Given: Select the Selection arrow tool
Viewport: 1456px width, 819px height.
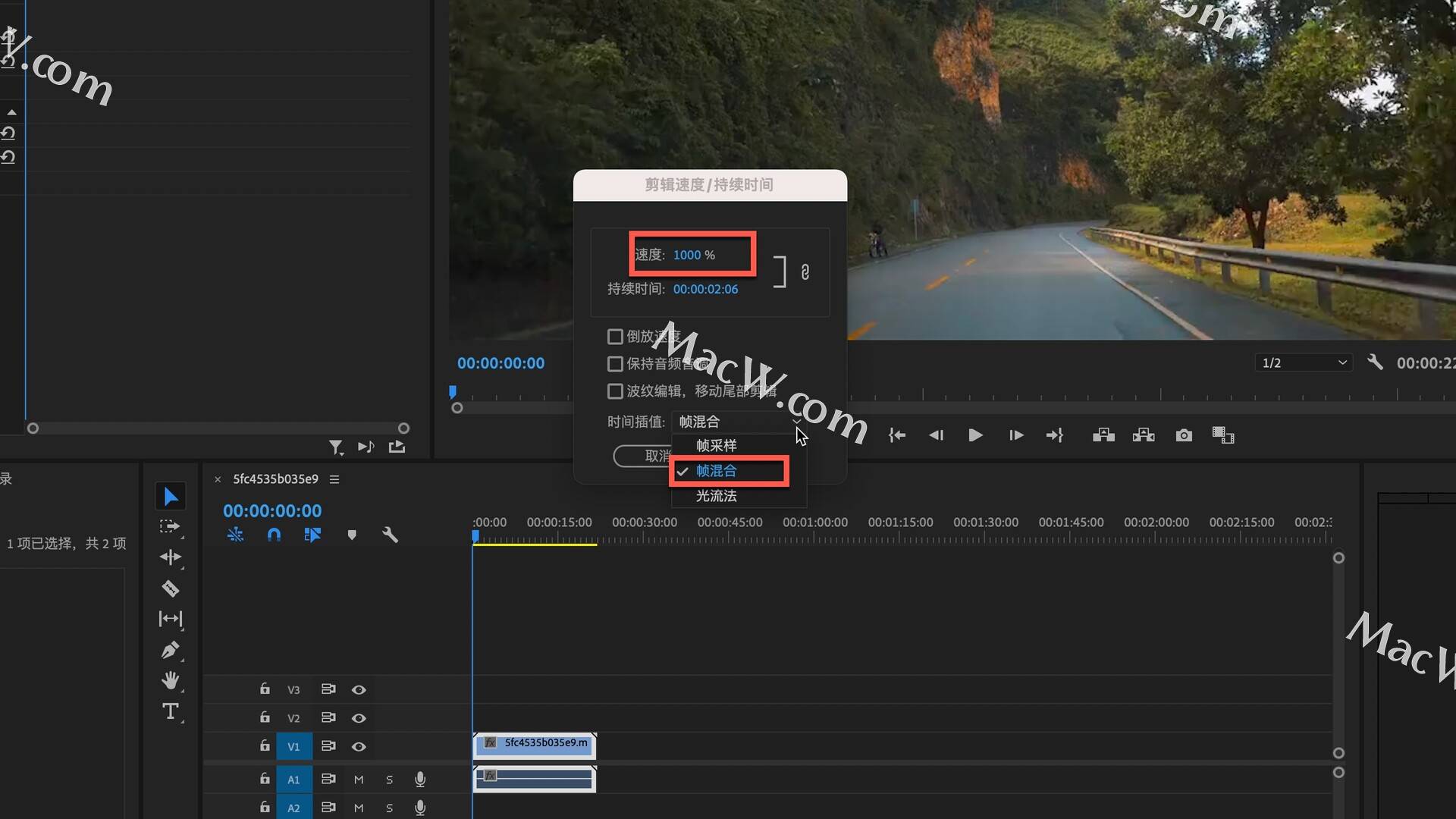Looking at the screenshot, I should click(171, 497).
